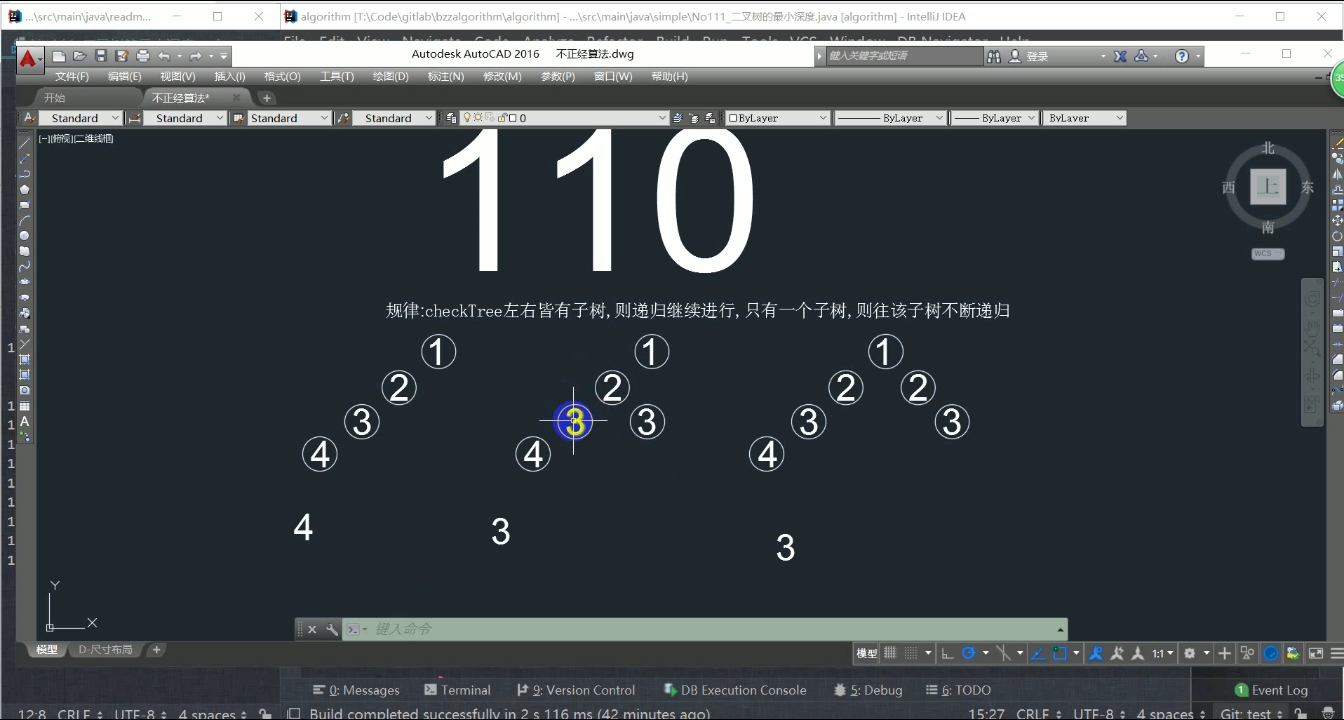1344x720 pixels.
Task: Click the ViewCube 上 top face
Action: point(1268,187)
